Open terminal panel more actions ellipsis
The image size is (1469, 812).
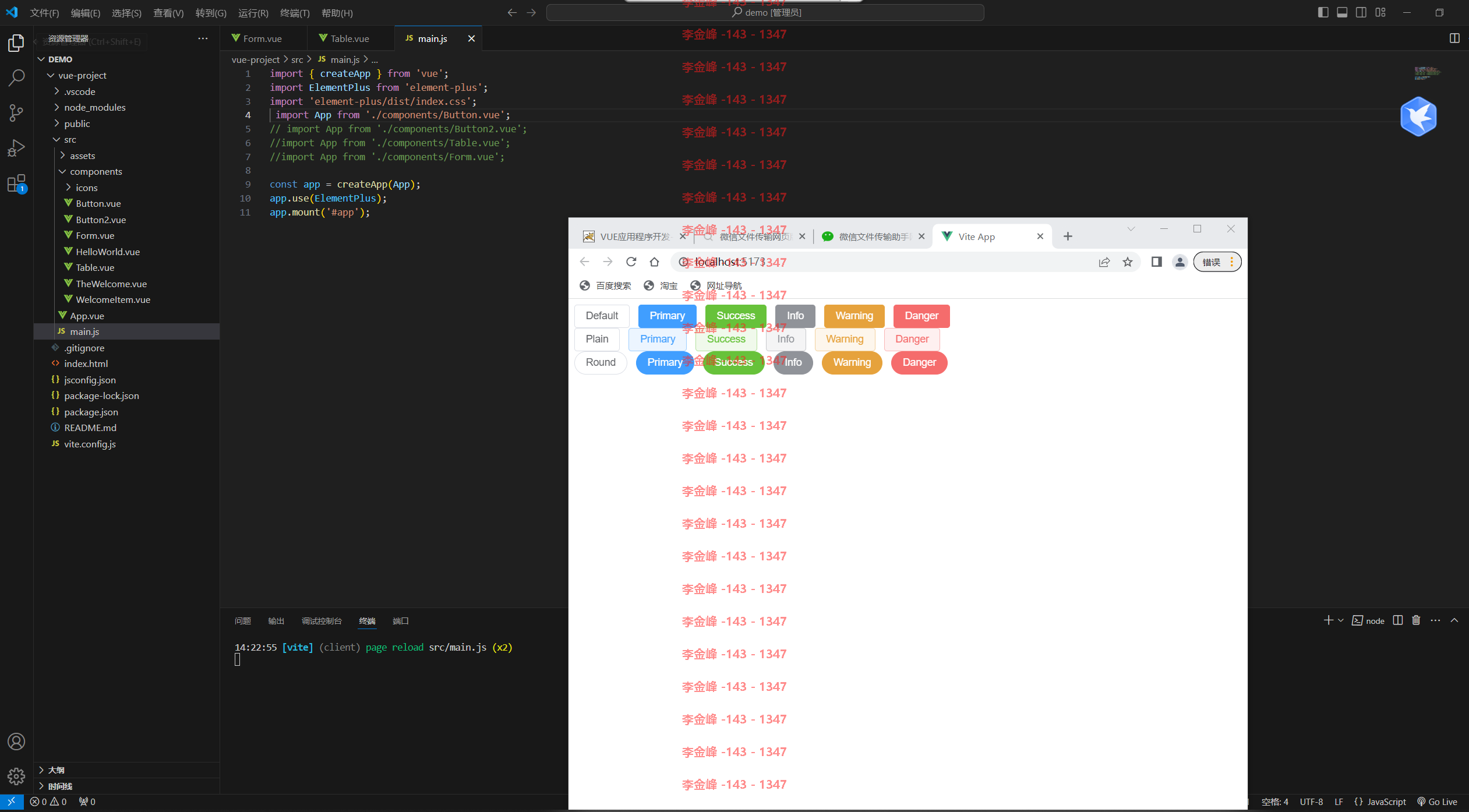pyautogui.click(x=1435, y=620)
